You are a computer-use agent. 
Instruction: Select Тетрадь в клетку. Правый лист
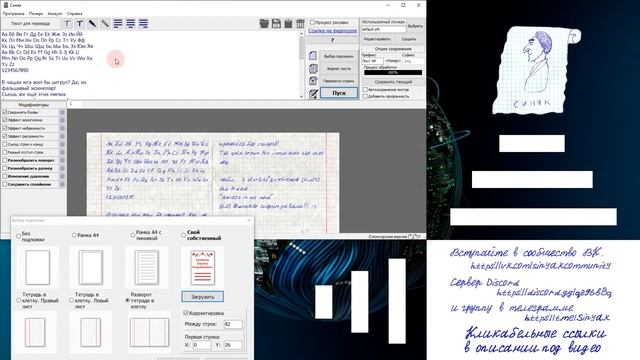click(x=18, y=300)
